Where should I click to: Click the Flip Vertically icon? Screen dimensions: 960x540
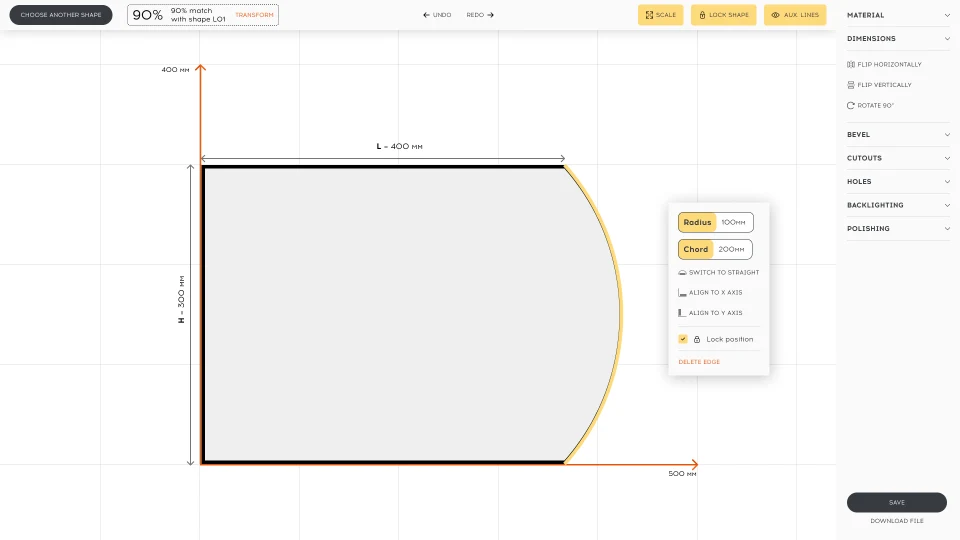pyautogui.click(x=850, y=85)
